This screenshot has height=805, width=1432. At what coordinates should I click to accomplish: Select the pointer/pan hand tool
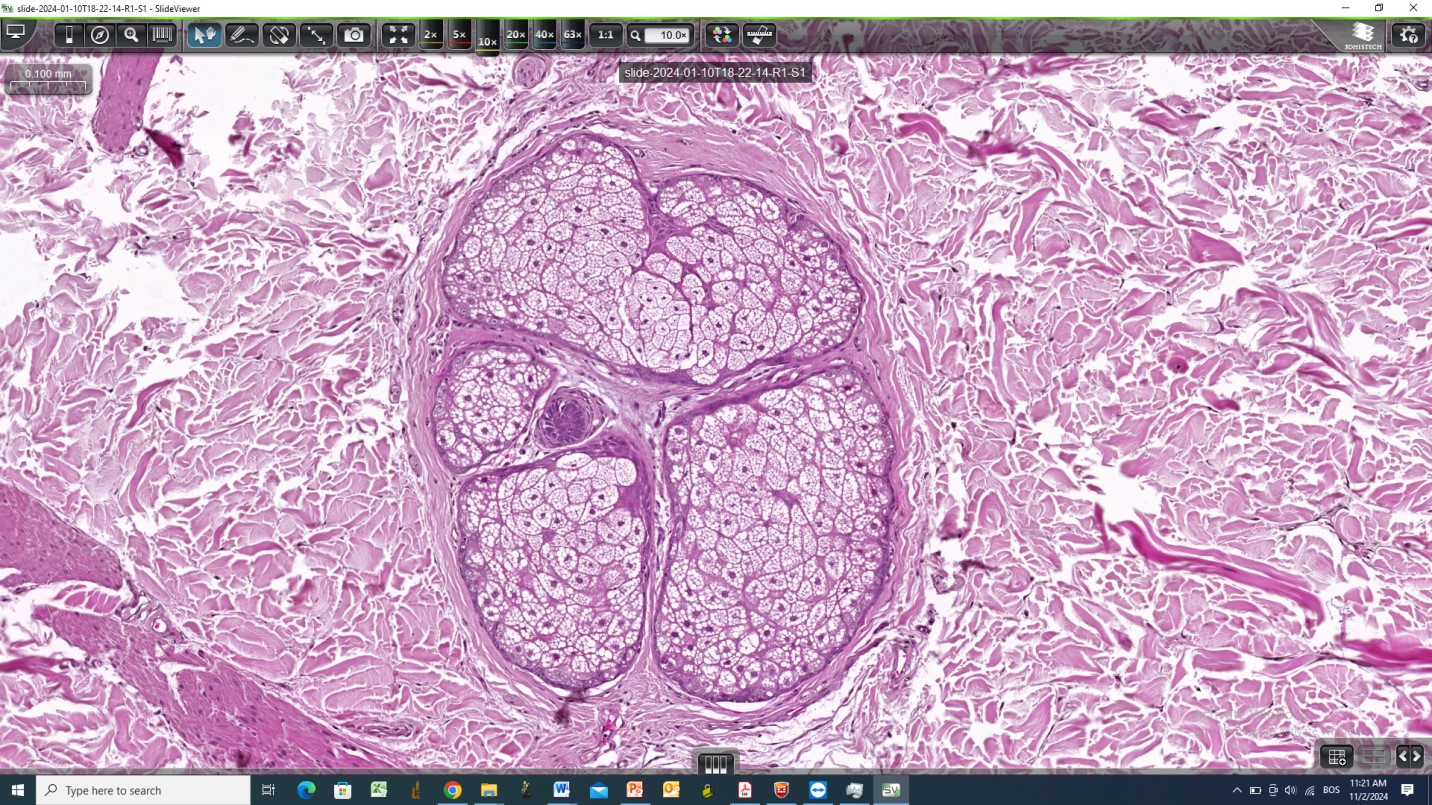[x=204, y=35]
